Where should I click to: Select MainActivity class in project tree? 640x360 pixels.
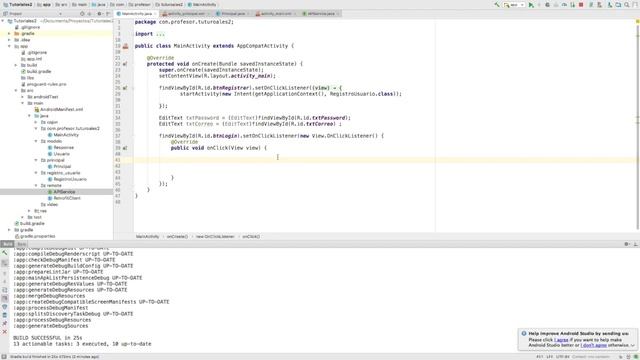click(63, 135)
